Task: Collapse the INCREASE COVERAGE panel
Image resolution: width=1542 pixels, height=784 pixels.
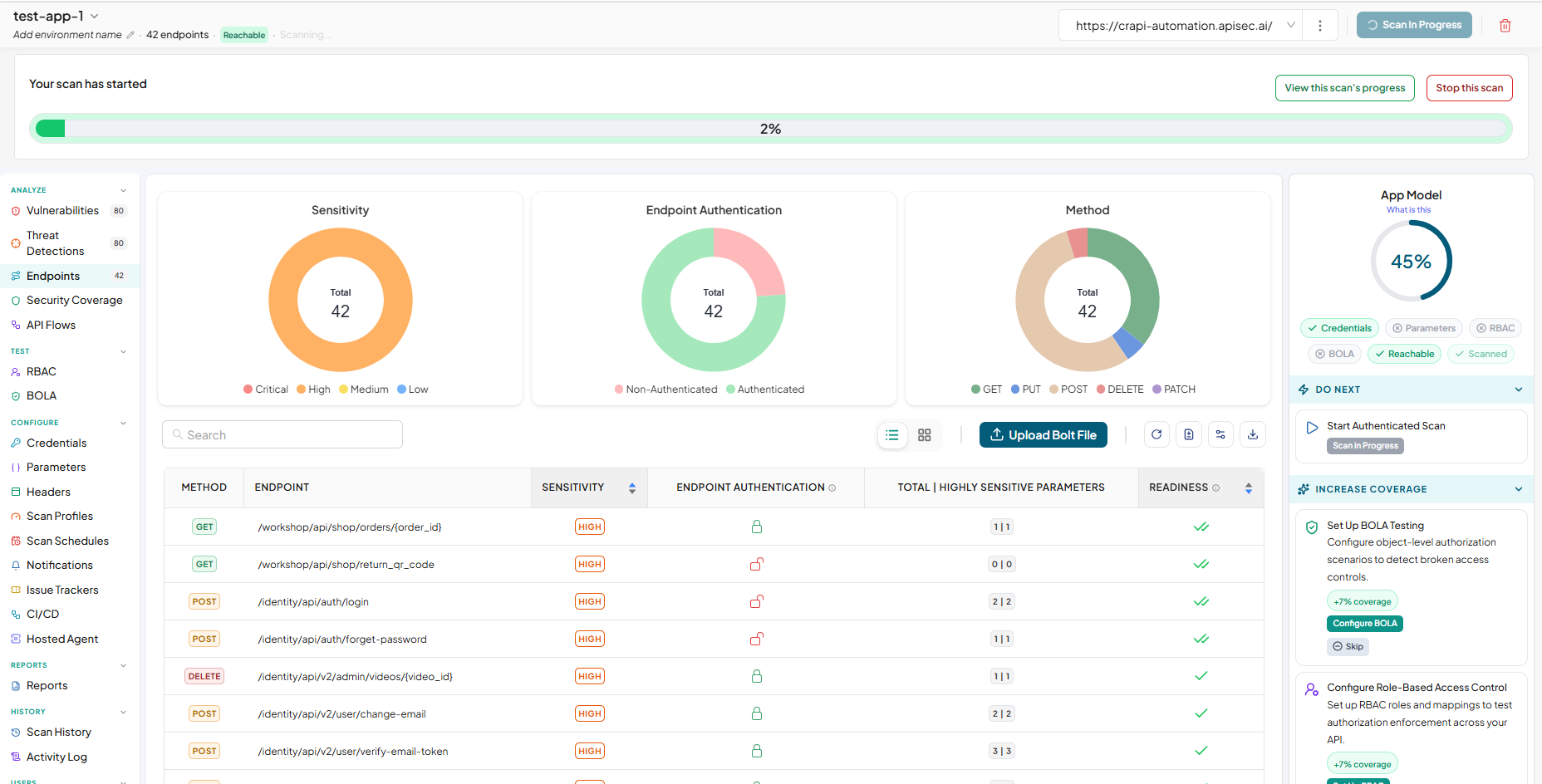Action: [x=1519, y=489]
